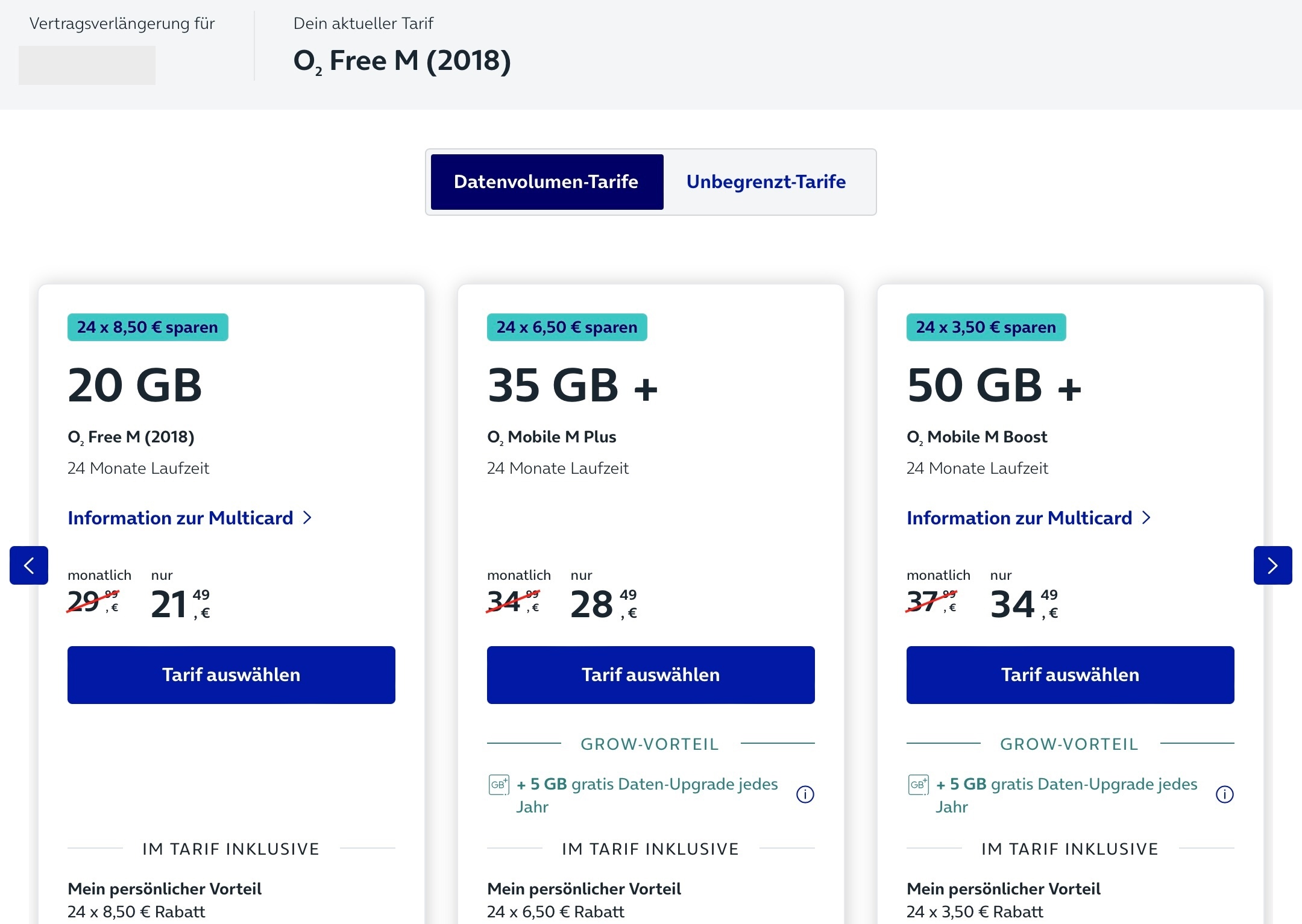
Task: Click the '20 GB' heading
Action: [x=135, y=385]
